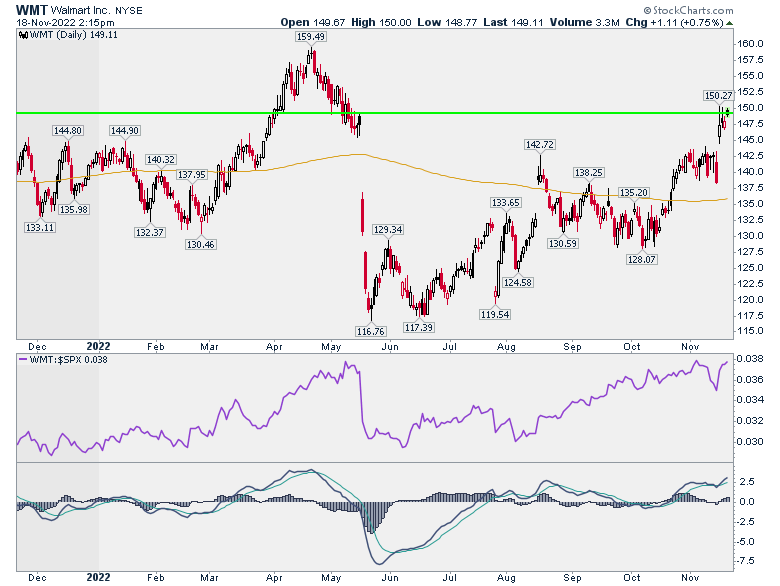Click the High 150.00 value in header
Viewport: 780px width, 586px height.
pos(381,22)
